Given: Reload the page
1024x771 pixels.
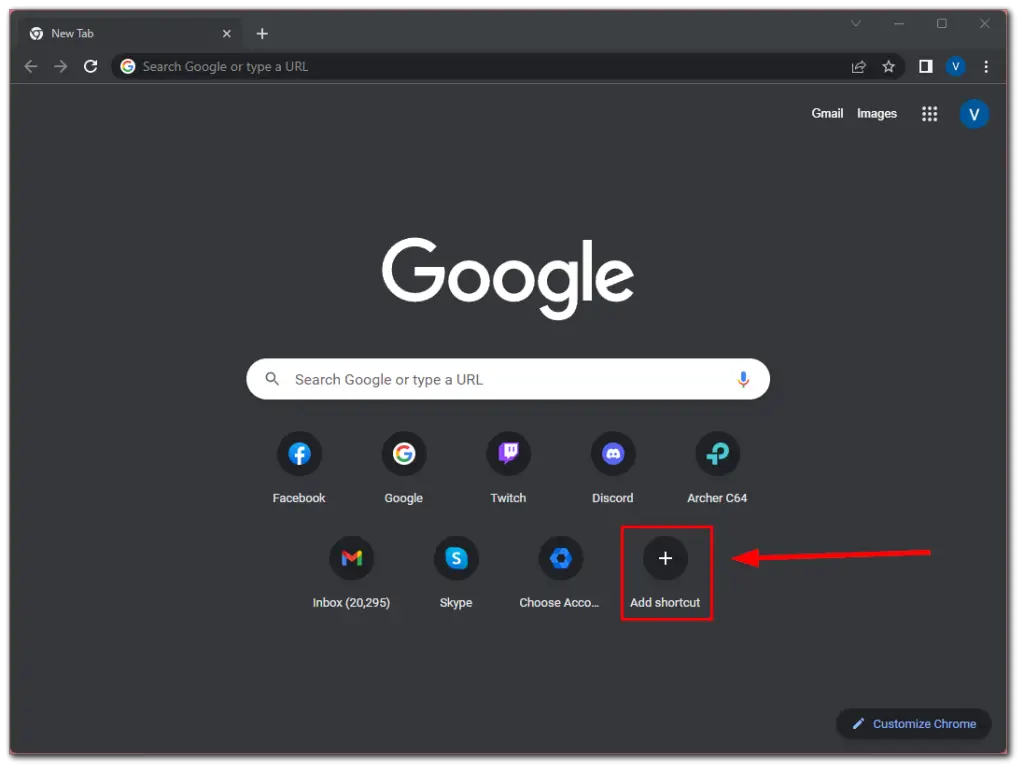Looking at the screenshot, I should click(x=90, y=66).
